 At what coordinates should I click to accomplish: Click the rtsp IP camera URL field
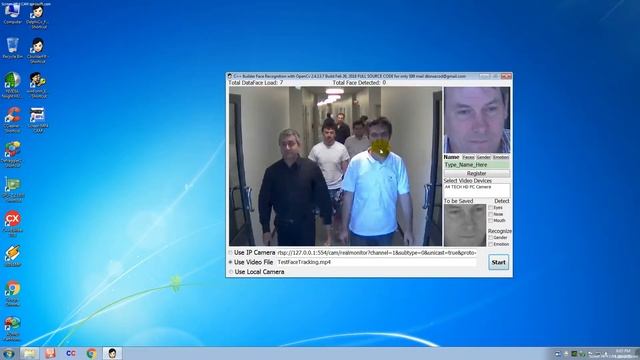pos(376,253)
